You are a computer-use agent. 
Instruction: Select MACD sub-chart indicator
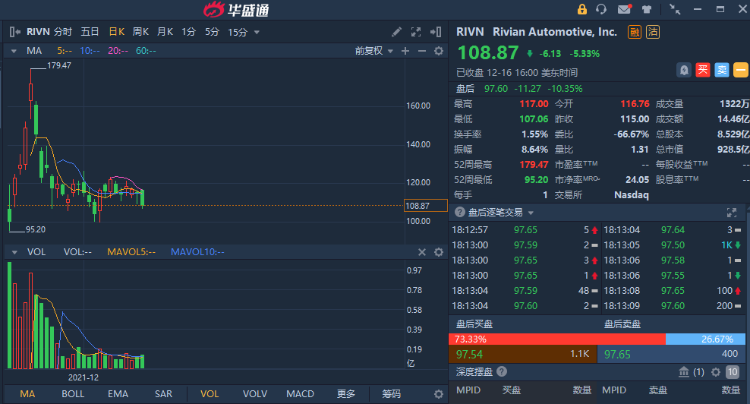pyautogui.click(x=300, y=394)
